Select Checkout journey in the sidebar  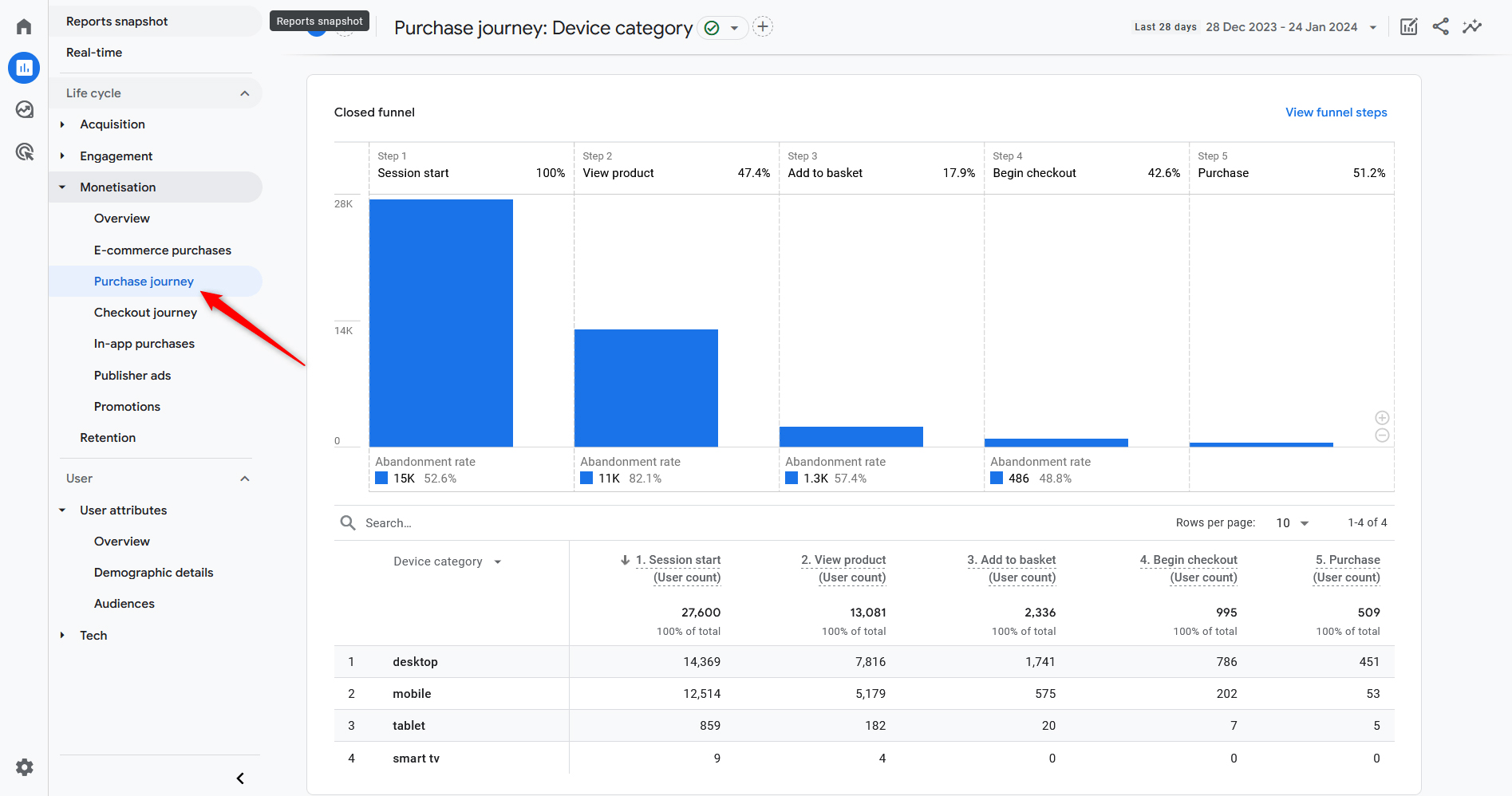pos(145,312)
